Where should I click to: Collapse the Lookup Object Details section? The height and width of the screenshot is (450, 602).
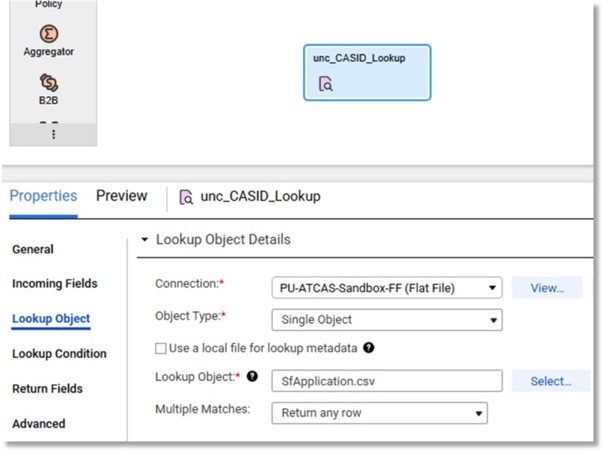click(x=146, y=240)
